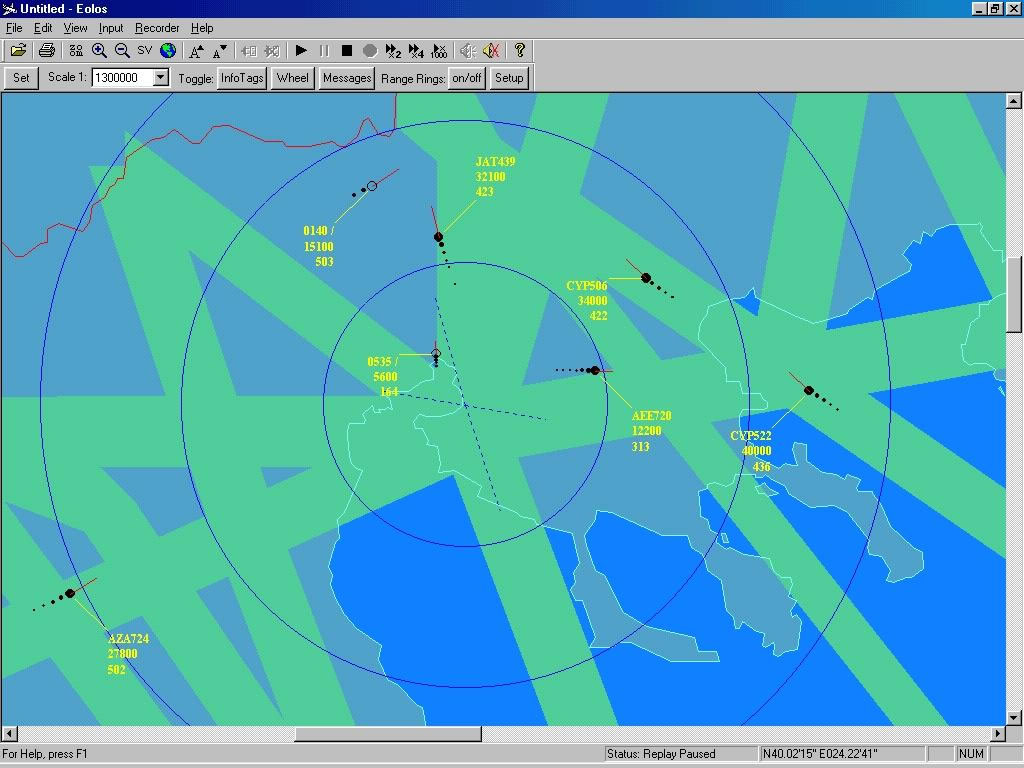Viewport: 1024px width, 768px height.
Task: Click the Open file folder icon
Action: pyautogui.click(x=18, y=50)
